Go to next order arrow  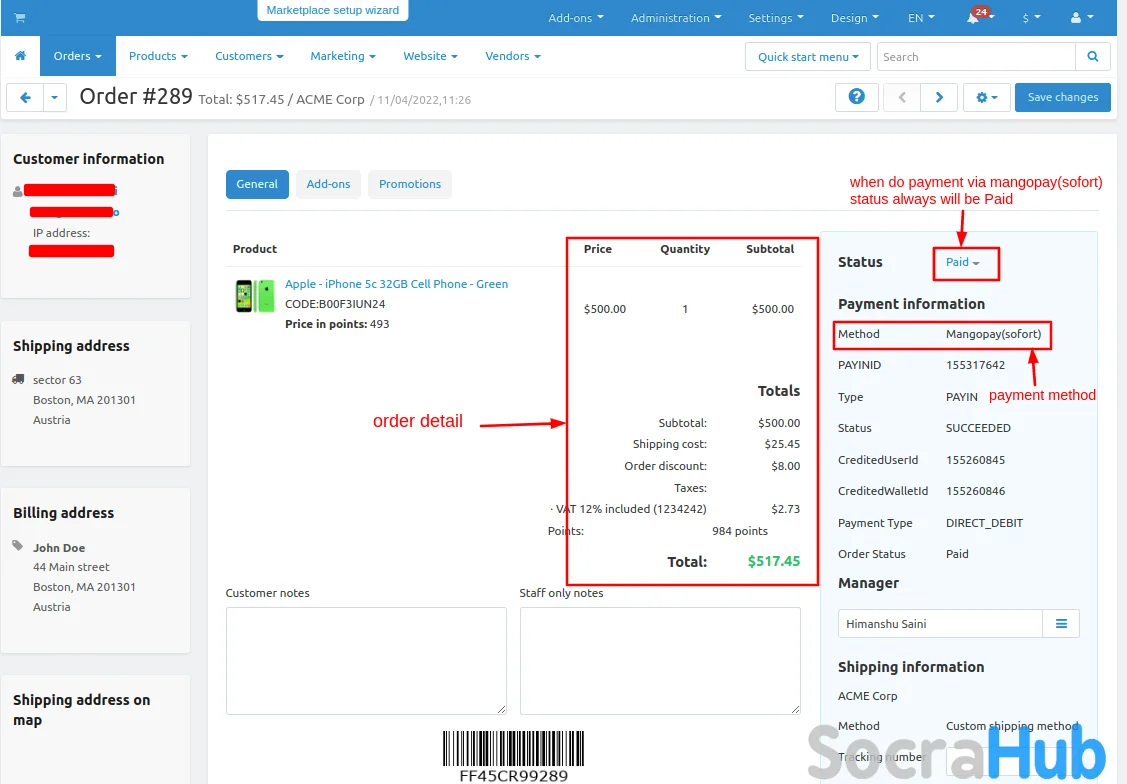pos(939,97)
